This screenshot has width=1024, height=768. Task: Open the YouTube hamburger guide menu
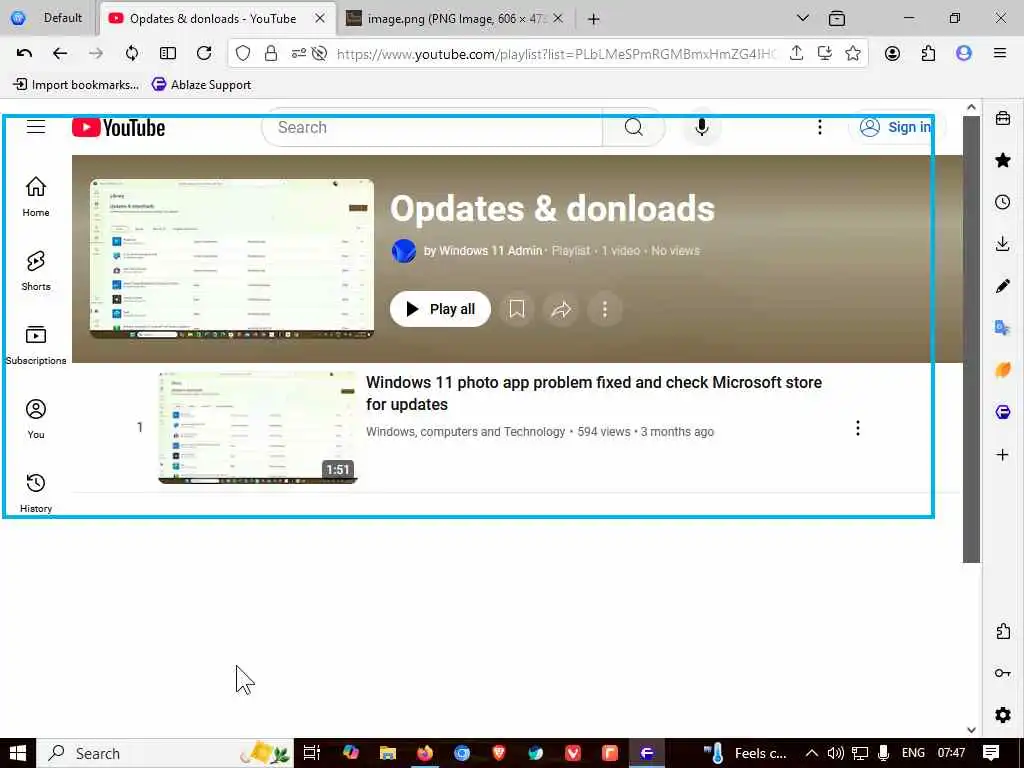point(36,127)
